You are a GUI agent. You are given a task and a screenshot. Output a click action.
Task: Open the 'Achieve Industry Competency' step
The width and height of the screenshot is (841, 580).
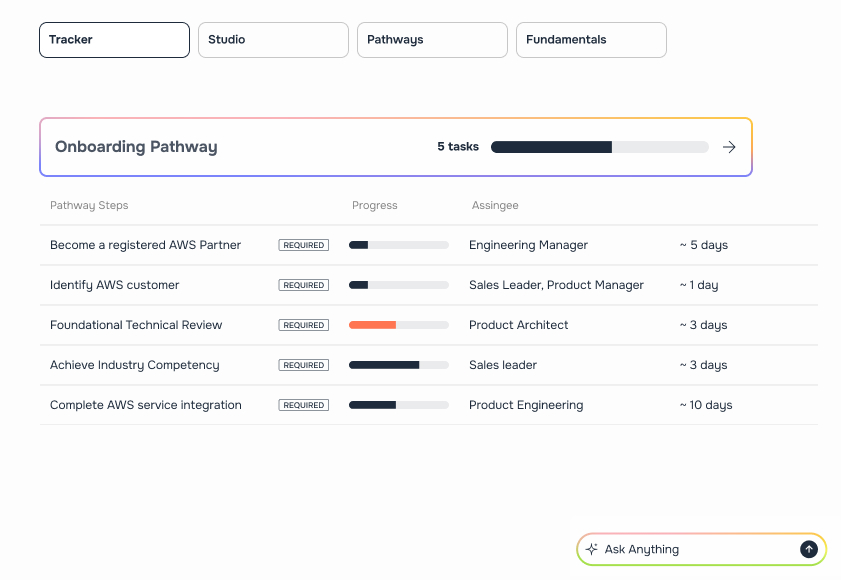(x=135, y=365)
